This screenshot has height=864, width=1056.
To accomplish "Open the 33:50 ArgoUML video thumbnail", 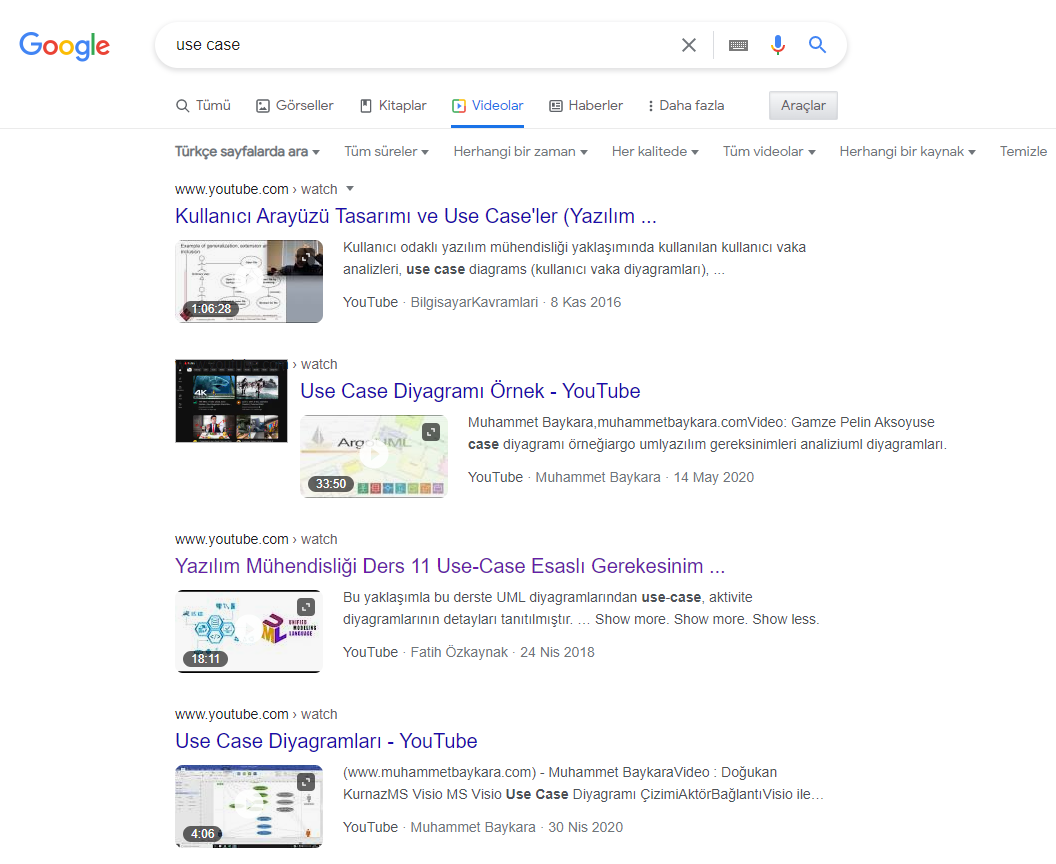I will [374, 456].
